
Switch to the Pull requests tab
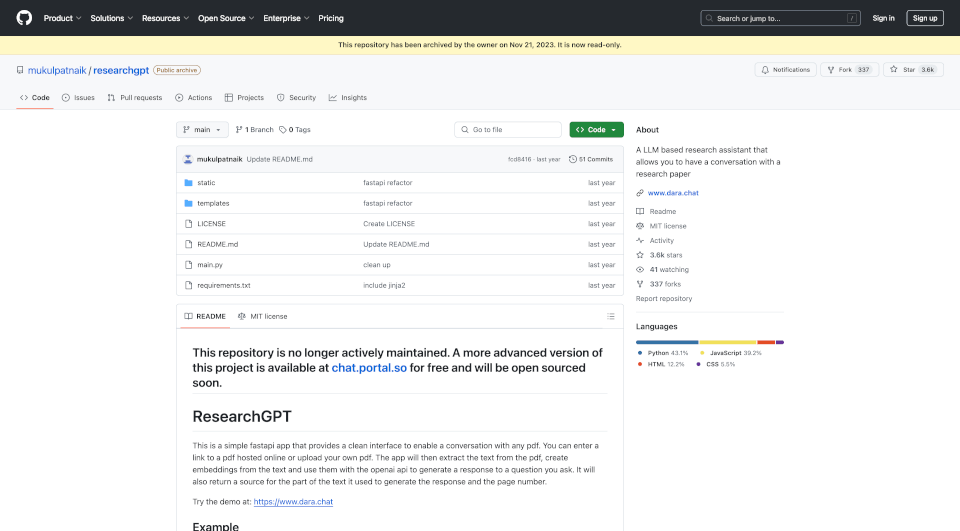pos(135,98)
